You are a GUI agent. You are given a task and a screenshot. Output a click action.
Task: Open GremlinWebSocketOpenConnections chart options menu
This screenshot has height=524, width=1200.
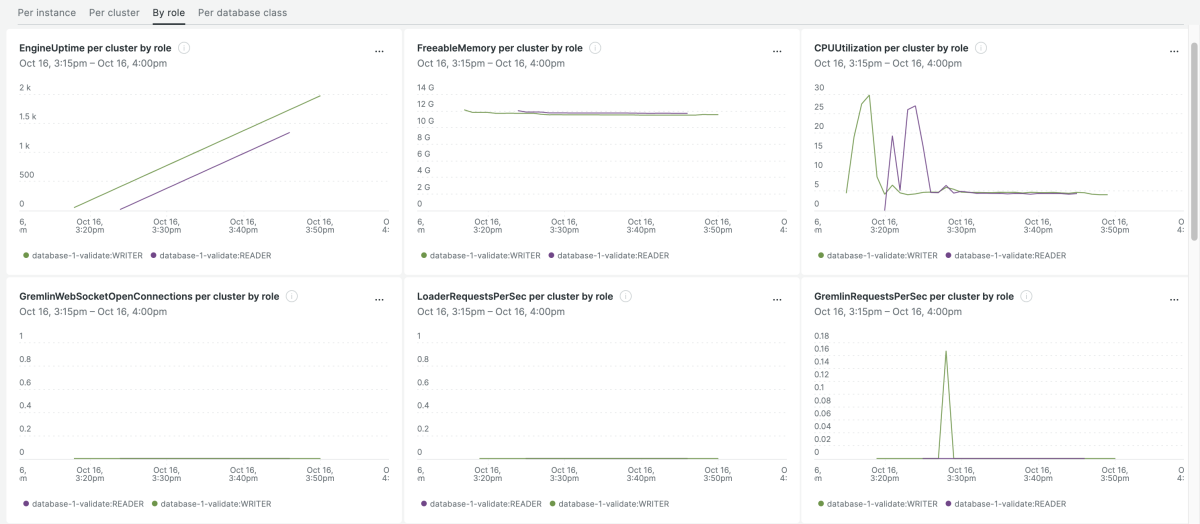(379, 300)
